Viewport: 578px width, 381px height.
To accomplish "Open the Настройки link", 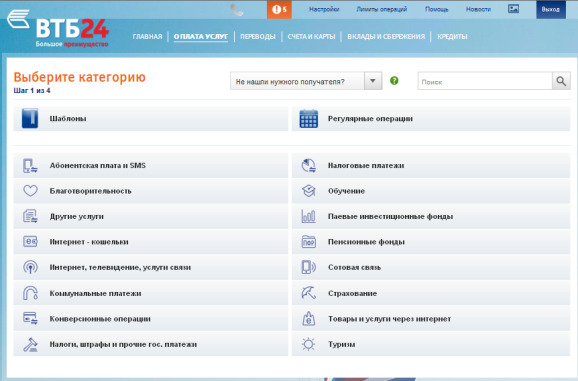I will pyautogui.click(x=324, y=9).
